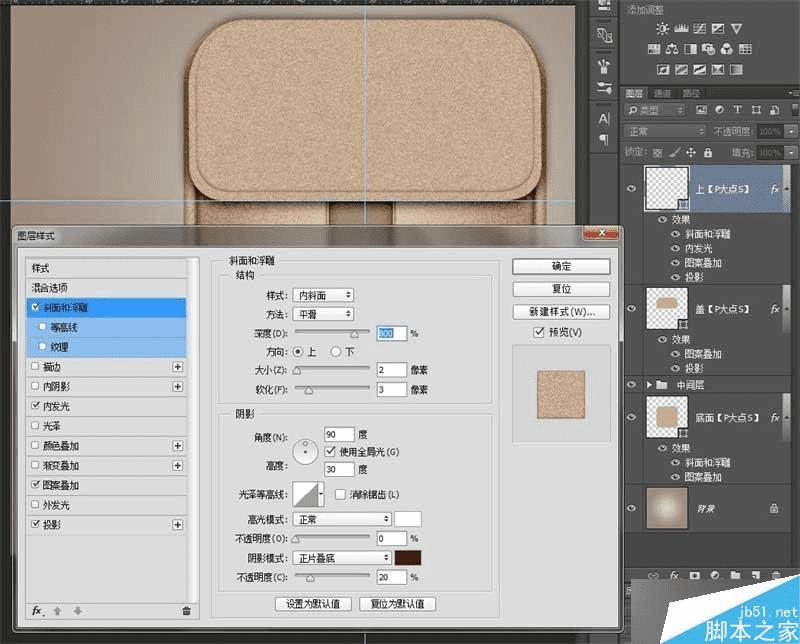Open the 样式 style dropdown (内斜面)

point(323,295)
